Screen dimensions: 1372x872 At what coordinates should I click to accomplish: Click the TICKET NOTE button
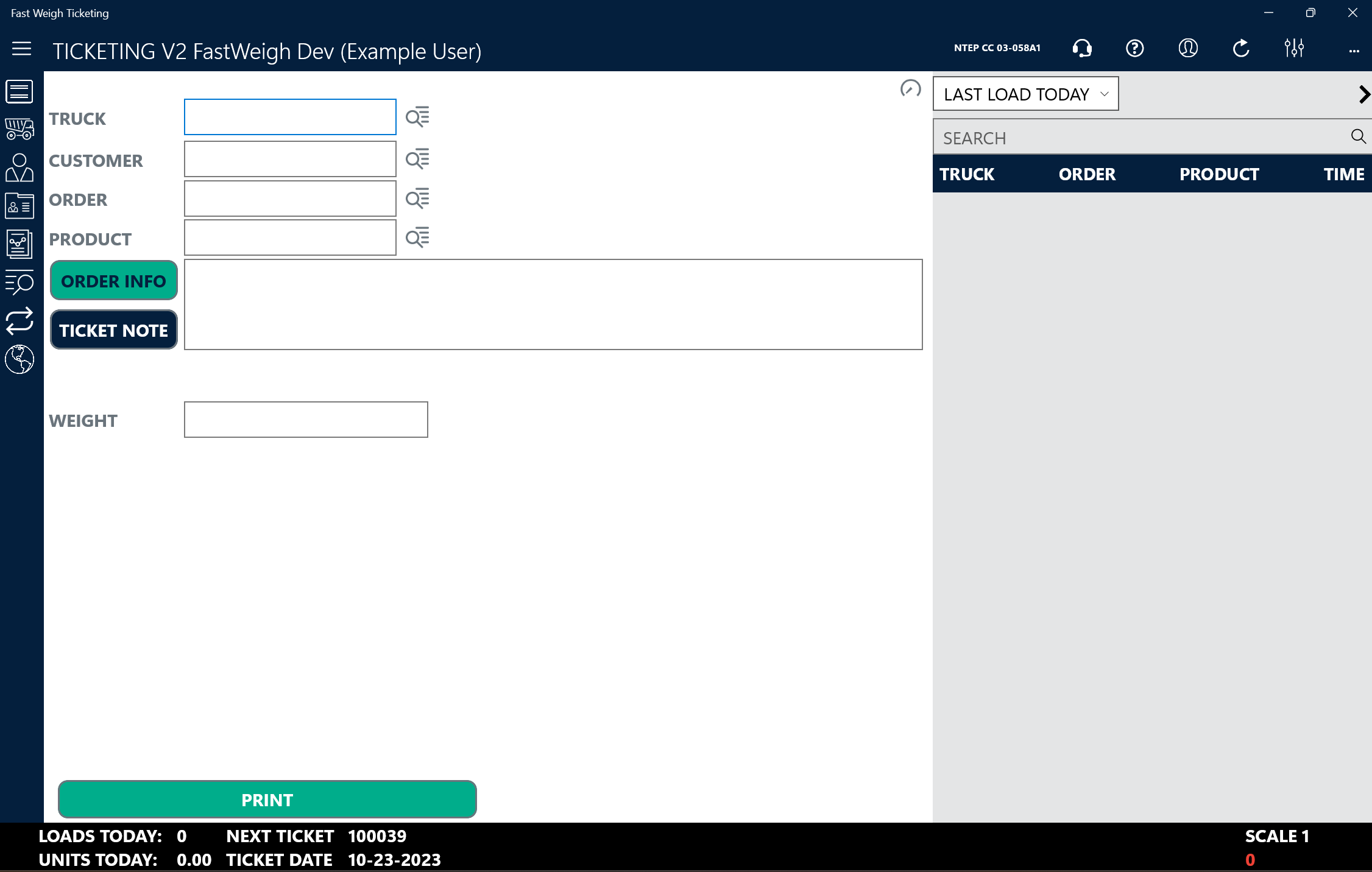[114, 330]
